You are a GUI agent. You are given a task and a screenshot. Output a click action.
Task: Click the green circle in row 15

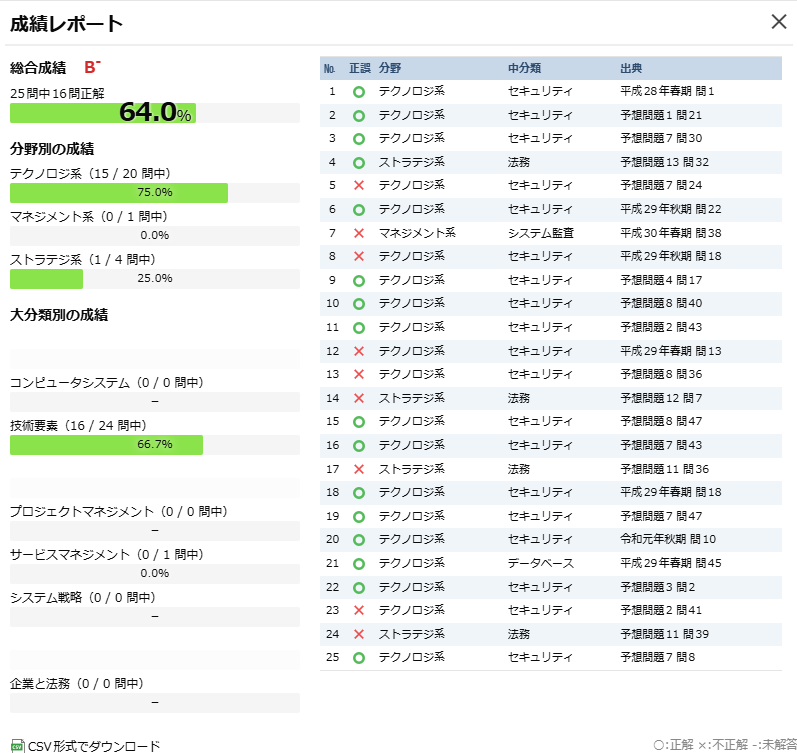tap(359, 422)
